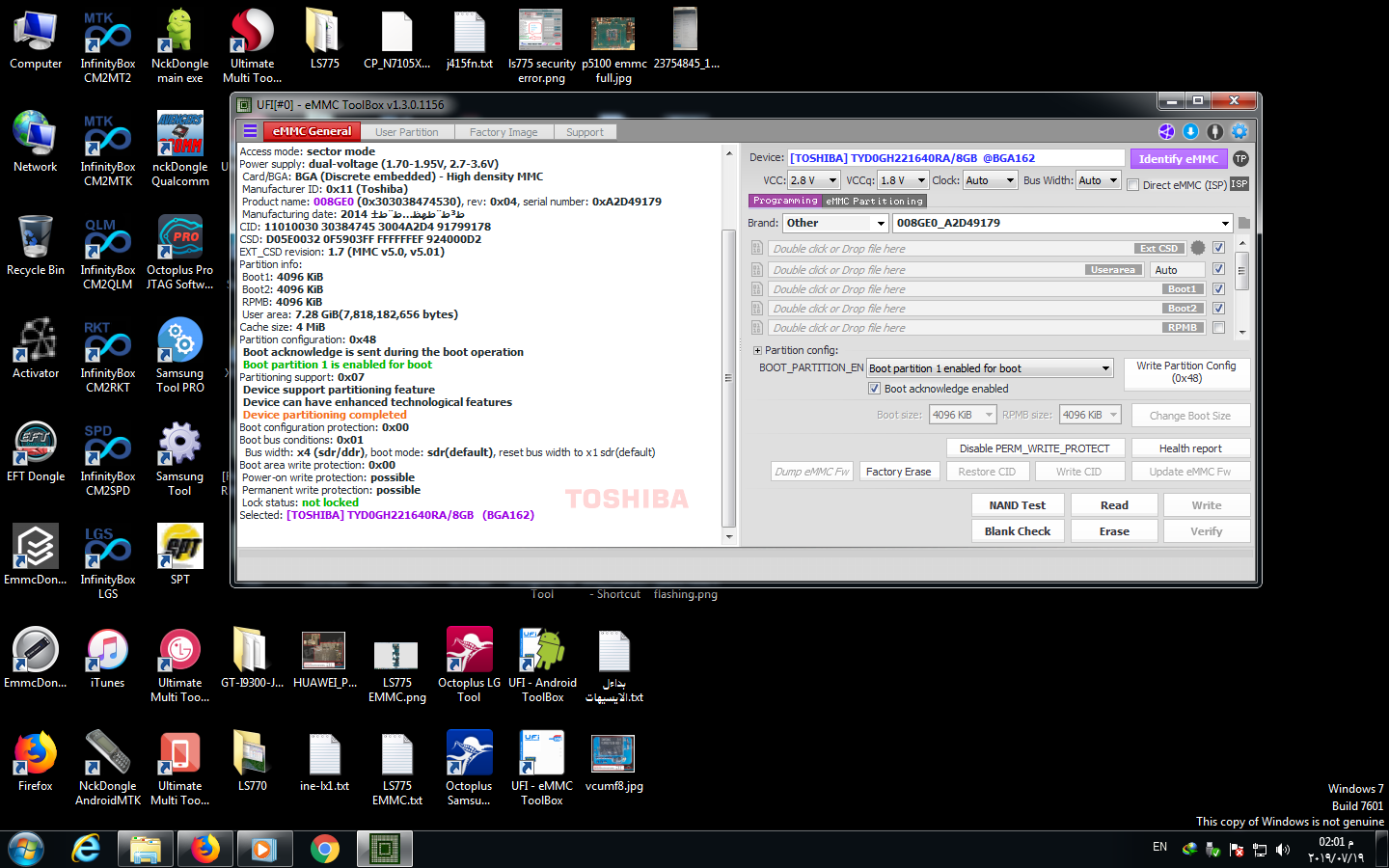The height and width of the screenshot is (868, 1389).
Task: Open the InfinityBox CM2MT2 desktop icon
Action: (x=107, y=45)
